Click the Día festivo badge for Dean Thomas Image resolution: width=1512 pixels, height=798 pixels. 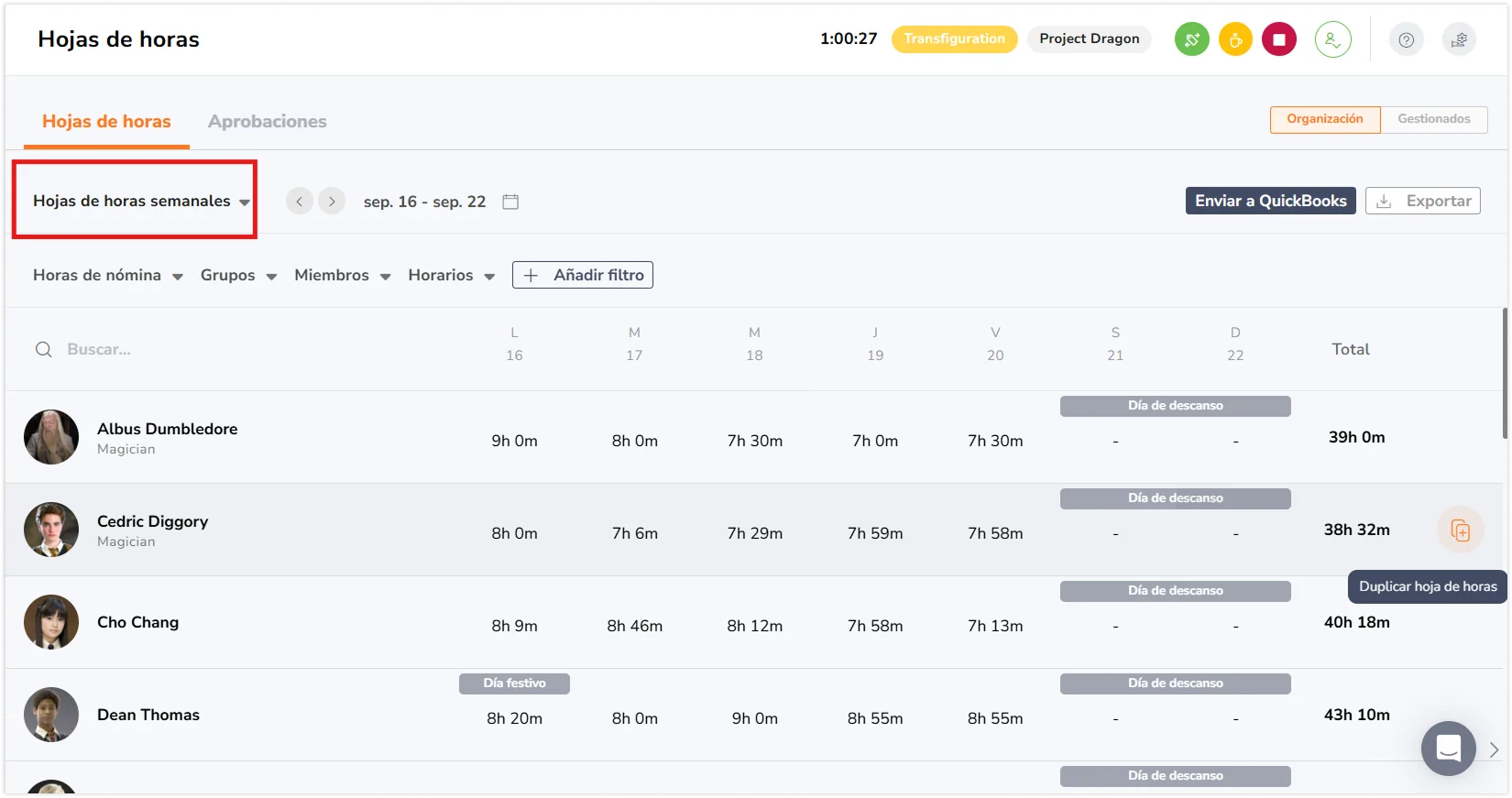point(515,683)
